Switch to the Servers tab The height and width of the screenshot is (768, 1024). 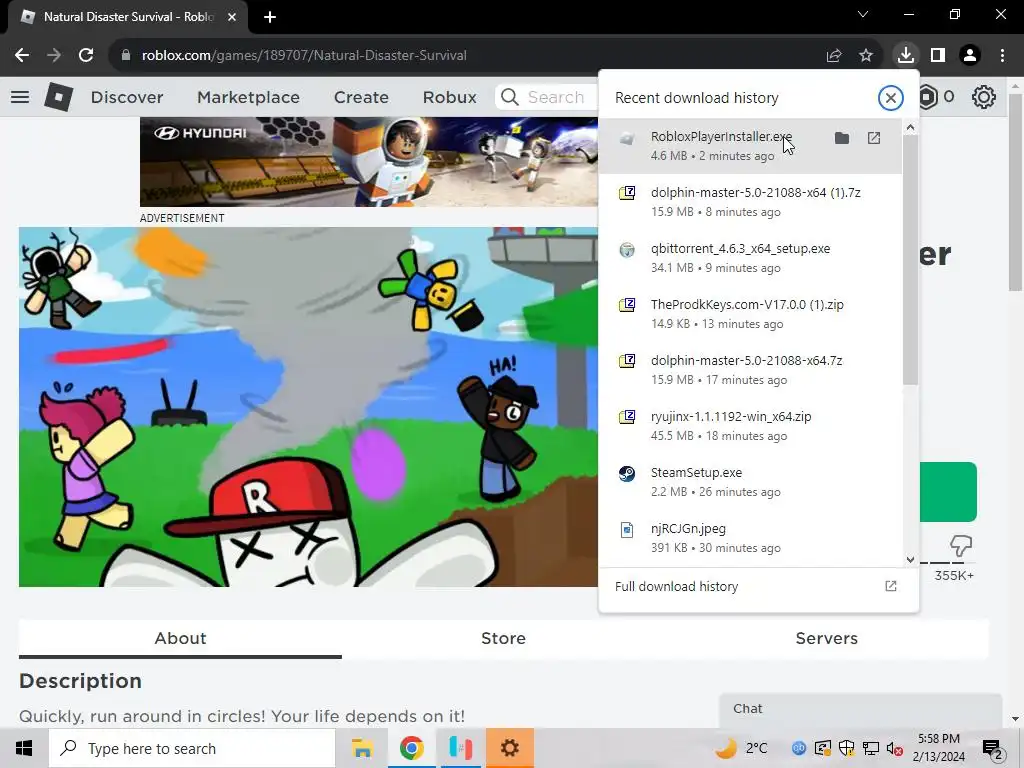(827, 638)
